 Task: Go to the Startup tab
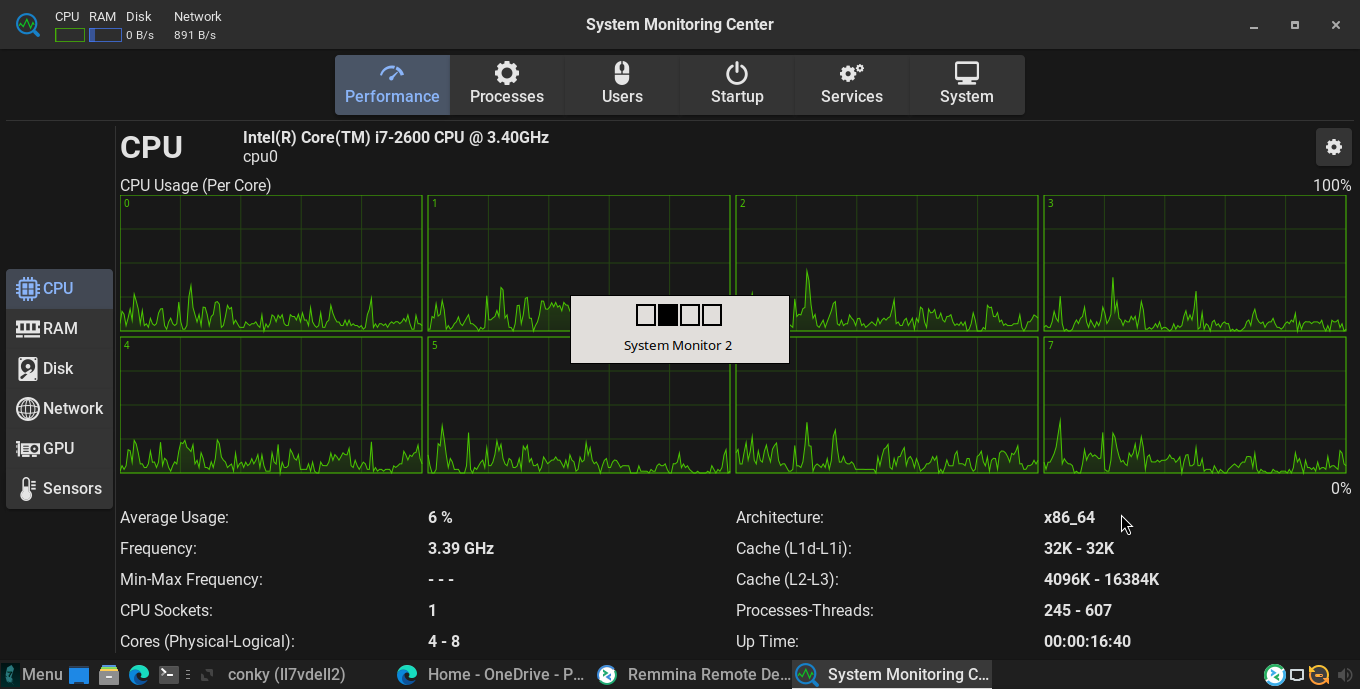click(x=737, y=85)
